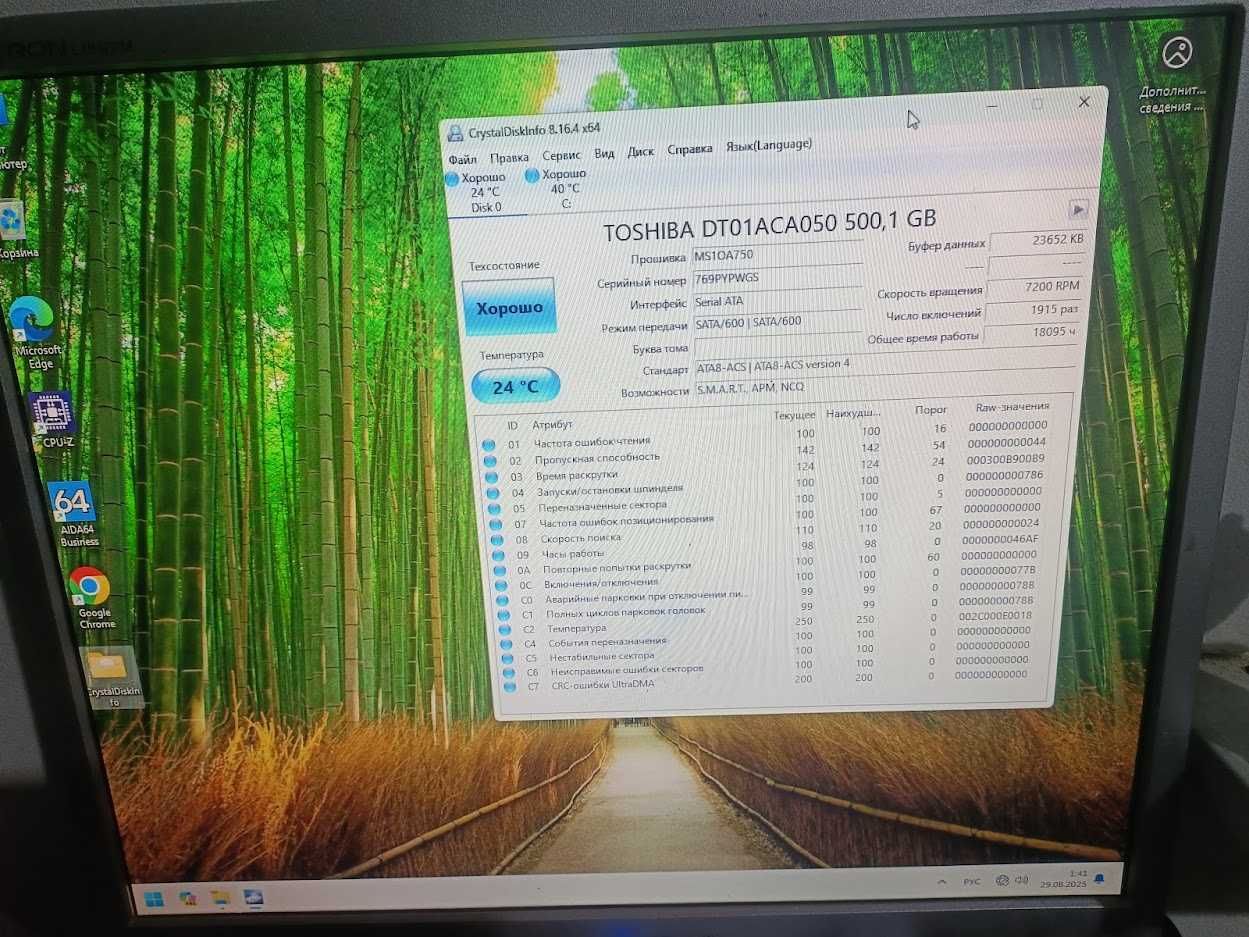Click the network icon in system tray
The width and height of the screenshot is (1249, 937).
click(x=1002, y=881)
